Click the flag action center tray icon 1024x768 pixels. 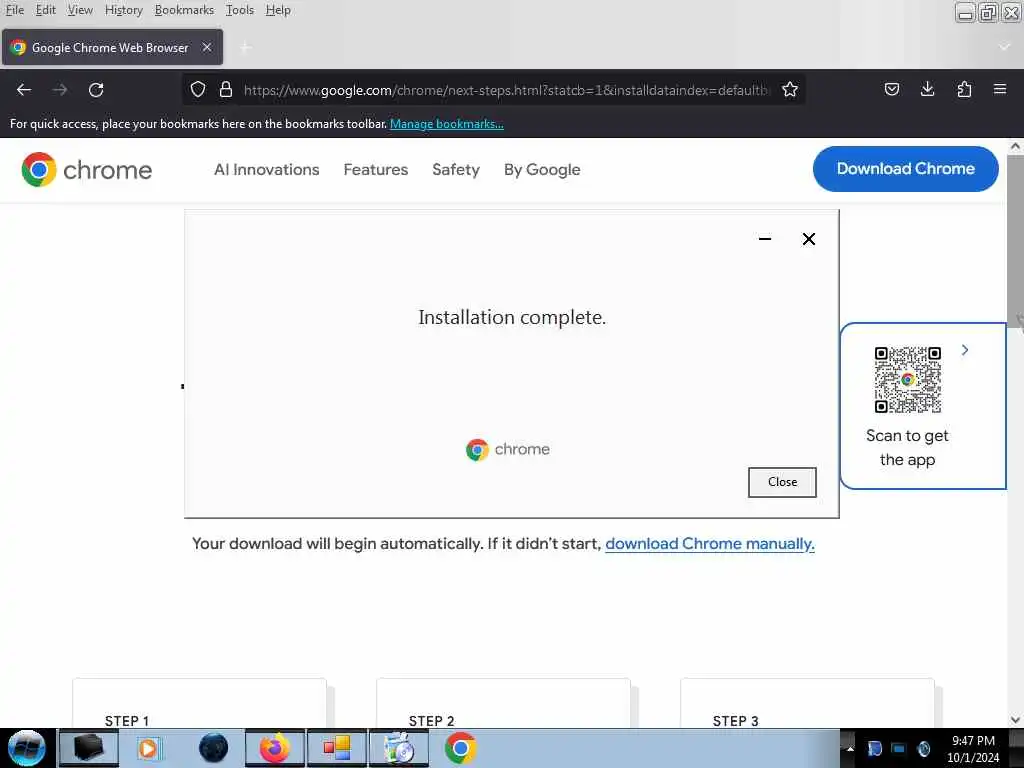coord(874,749)
